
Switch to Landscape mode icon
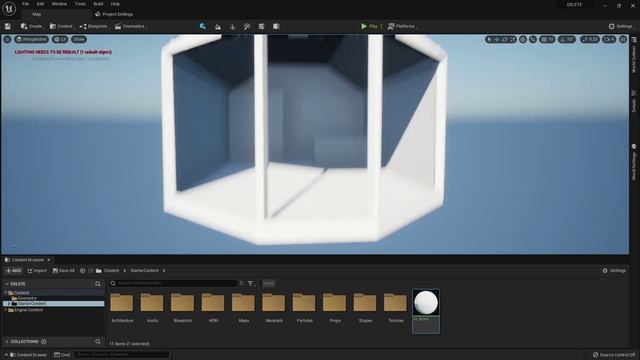218,27
